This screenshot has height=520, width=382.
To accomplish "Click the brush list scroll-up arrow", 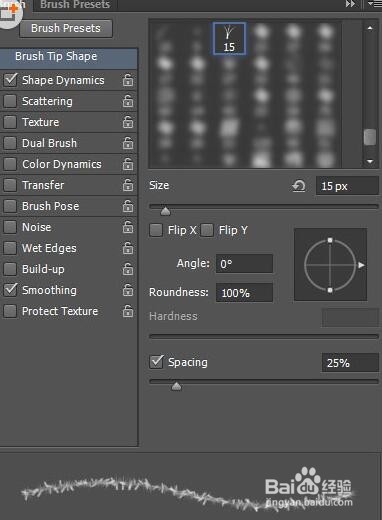I will 370,28.
